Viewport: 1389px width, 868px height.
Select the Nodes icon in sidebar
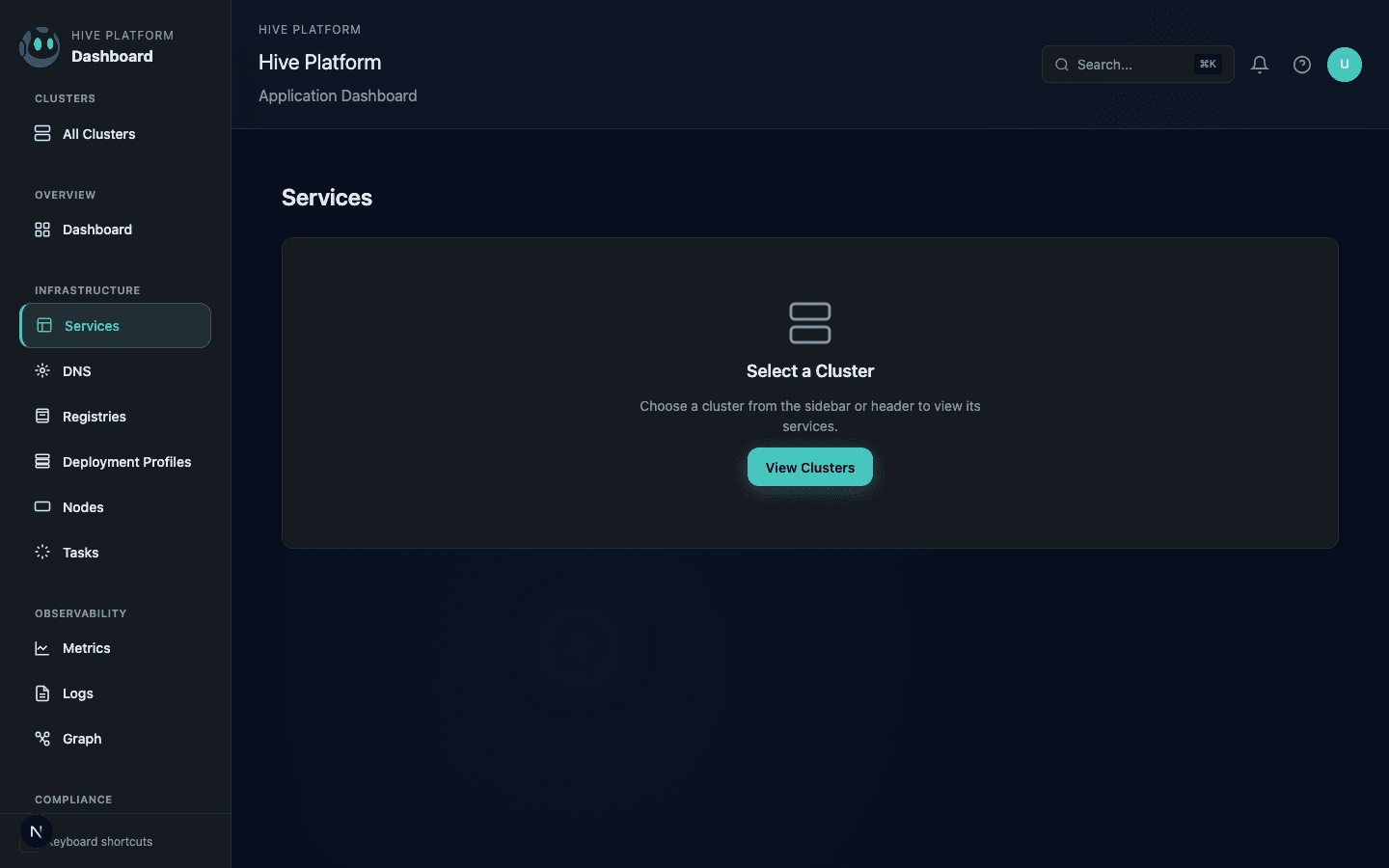coord(42,506)
